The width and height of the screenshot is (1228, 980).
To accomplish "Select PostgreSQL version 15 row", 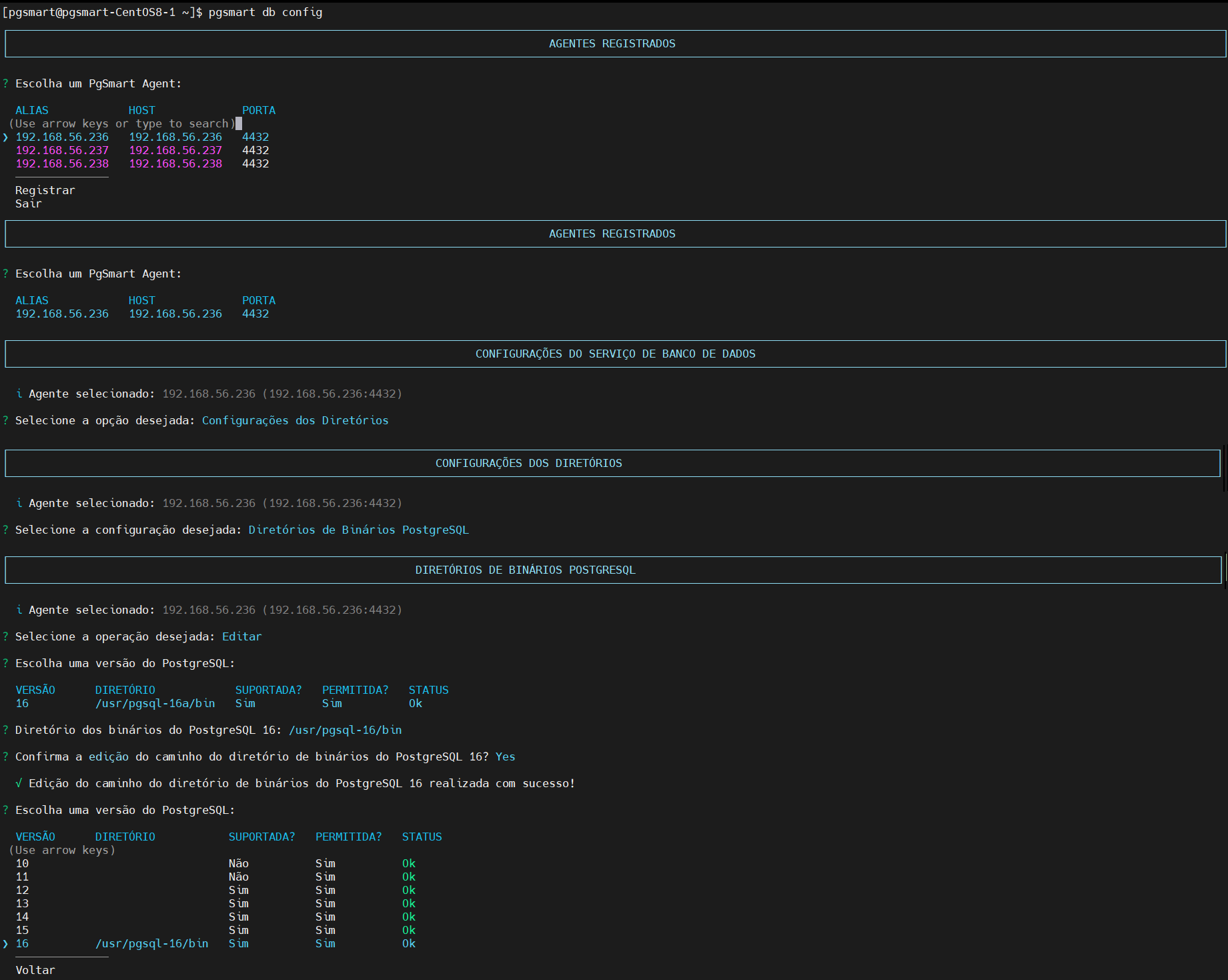I will 215,930.
